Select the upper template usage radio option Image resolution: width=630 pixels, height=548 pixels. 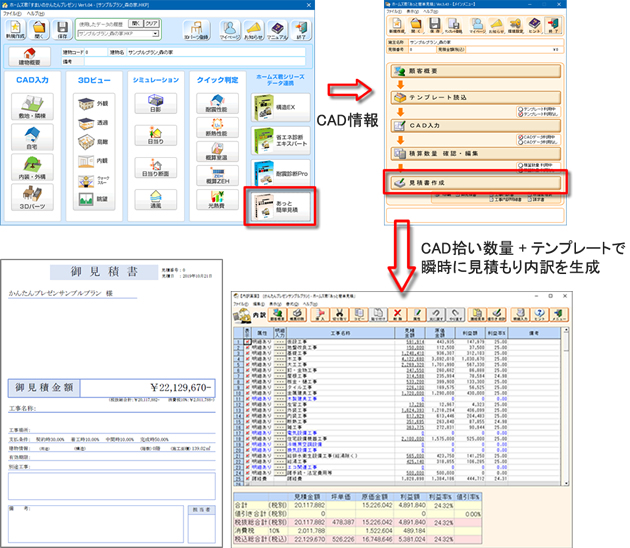point(521,109)
